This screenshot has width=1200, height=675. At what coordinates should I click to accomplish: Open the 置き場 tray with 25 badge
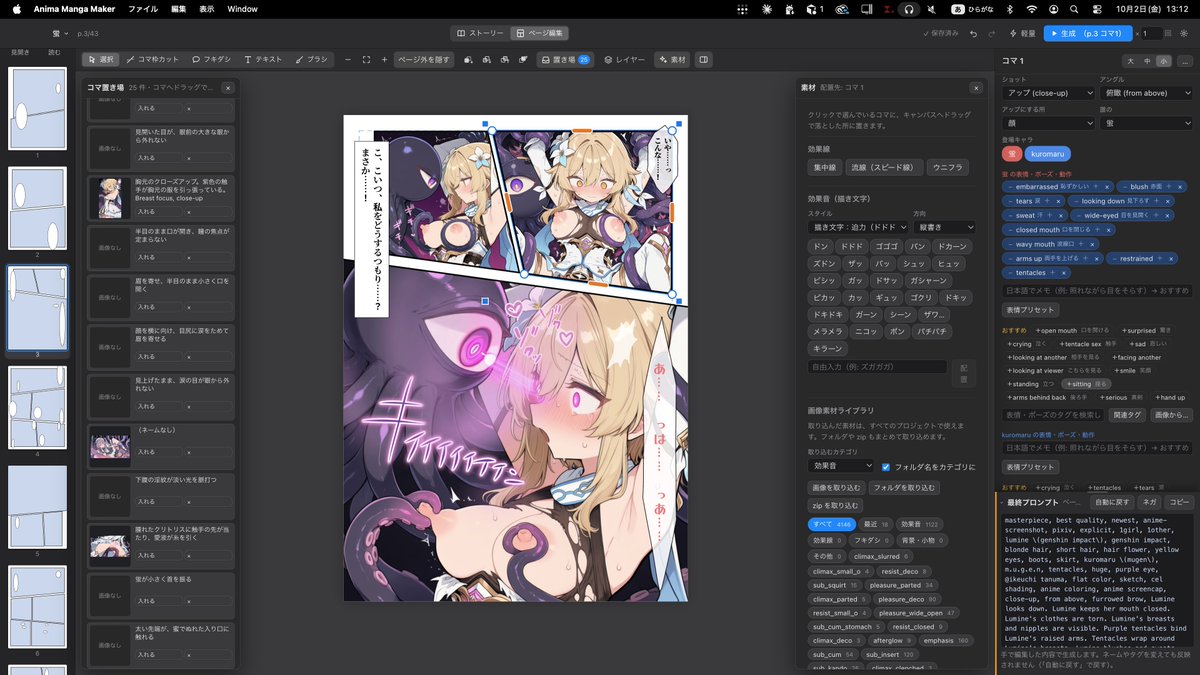pos(565,59)
